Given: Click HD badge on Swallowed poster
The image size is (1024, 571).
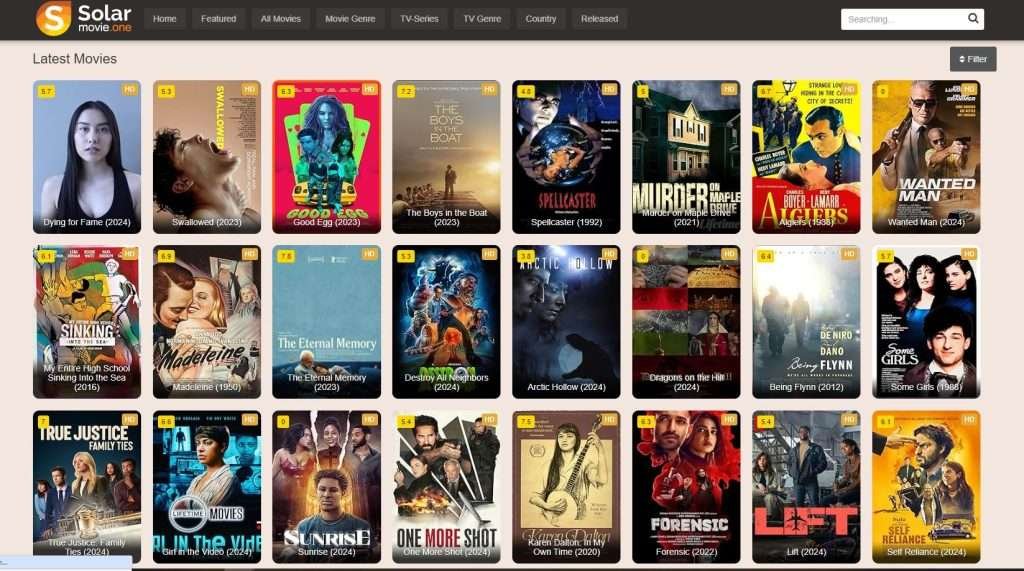Looking at the screenshot, I should 249,90.
